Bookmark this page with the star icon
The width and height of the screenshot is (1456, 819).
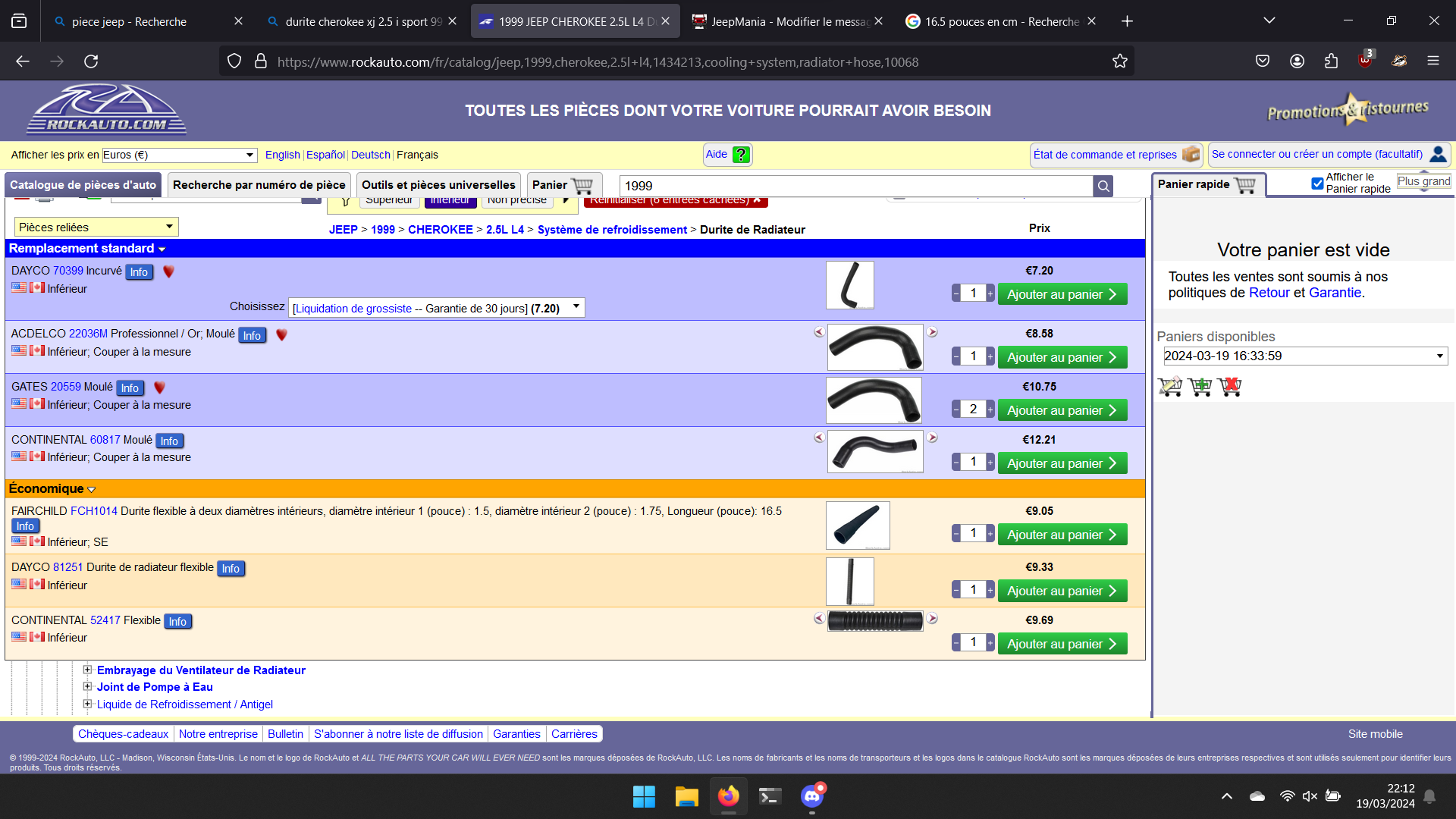click(1120, 61)
